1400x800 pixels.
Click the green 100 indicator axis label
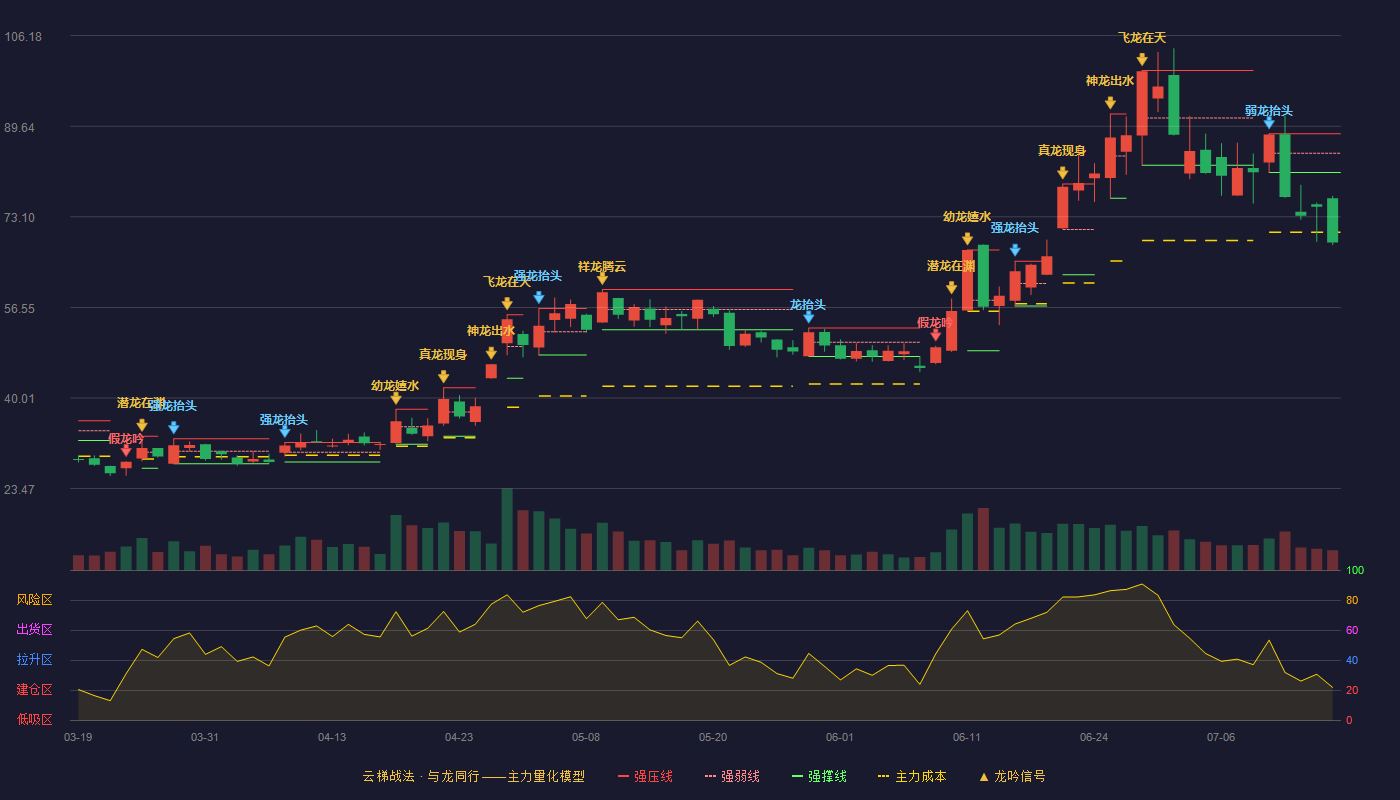(1355, 571)
